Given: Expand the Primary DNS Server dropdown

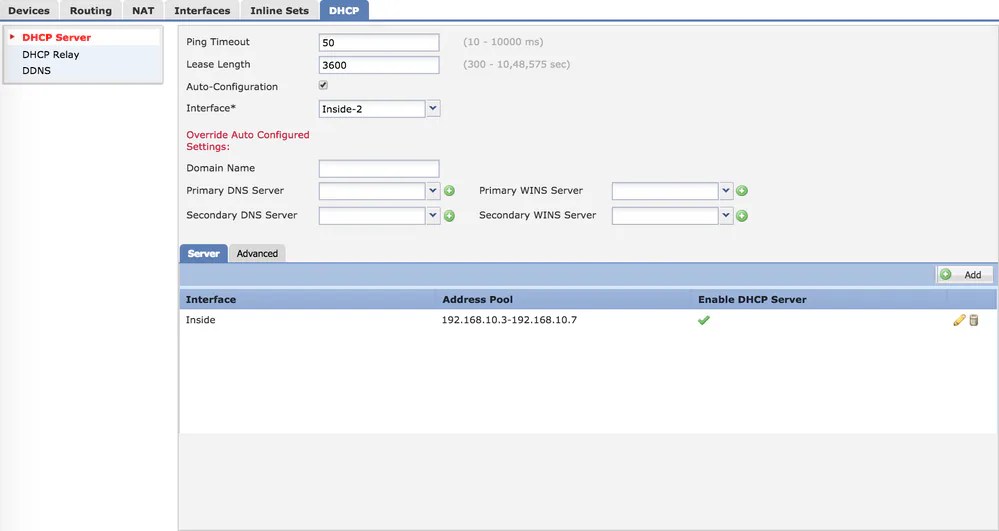Looking at the screenshot, I should 433,191.
